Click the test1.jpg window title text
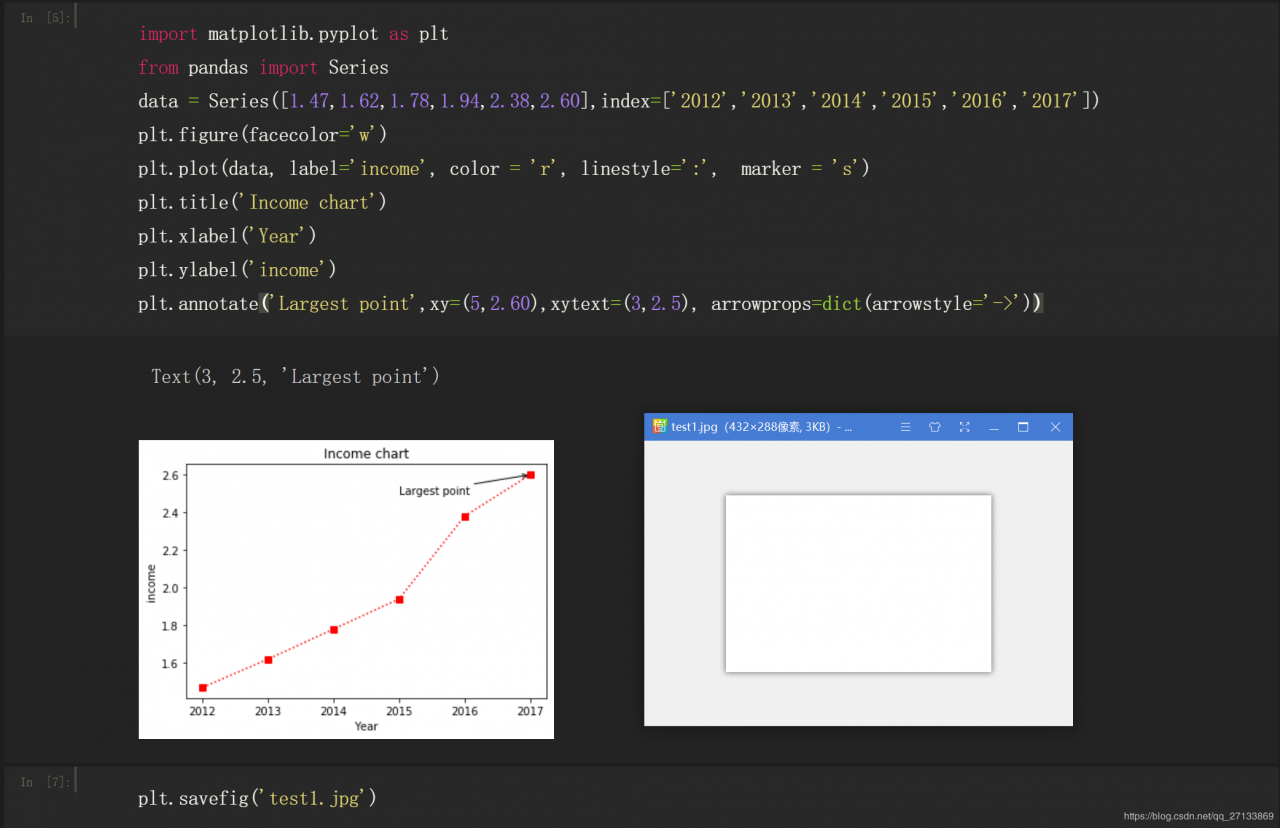This screenshot has width=1280, height=828. [761, 427]
